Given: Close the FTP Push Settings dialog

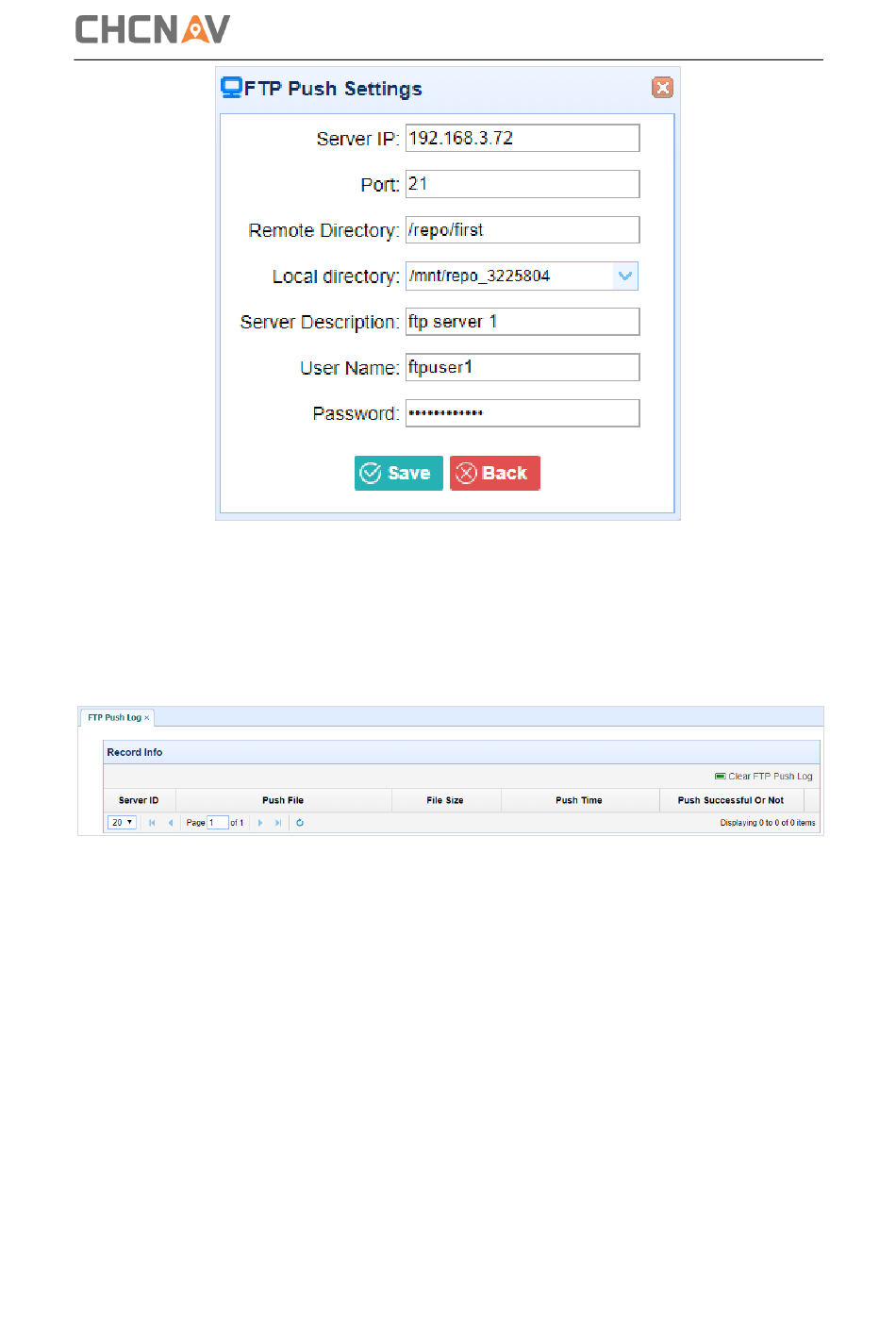Looking at the screenshot, I should pos(662,88).
